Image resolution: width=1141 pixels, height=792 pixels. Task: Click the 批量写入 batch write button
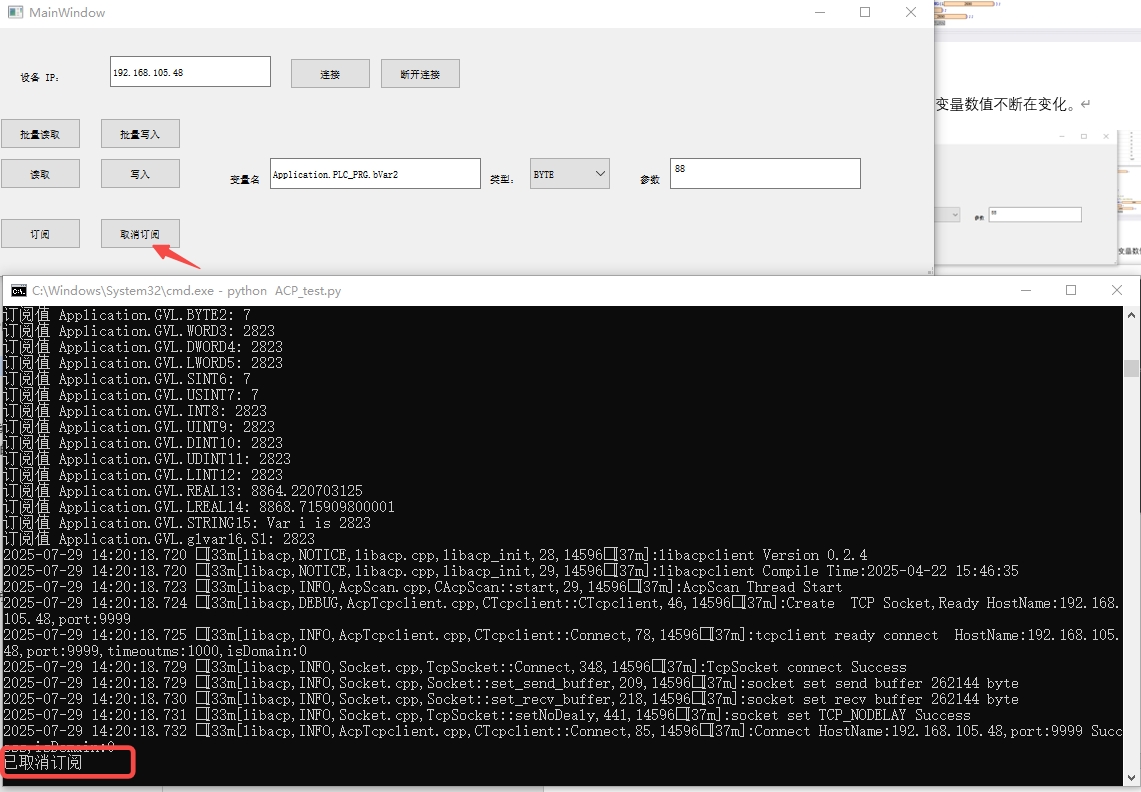pyautogui.click(x=140, y=134)
